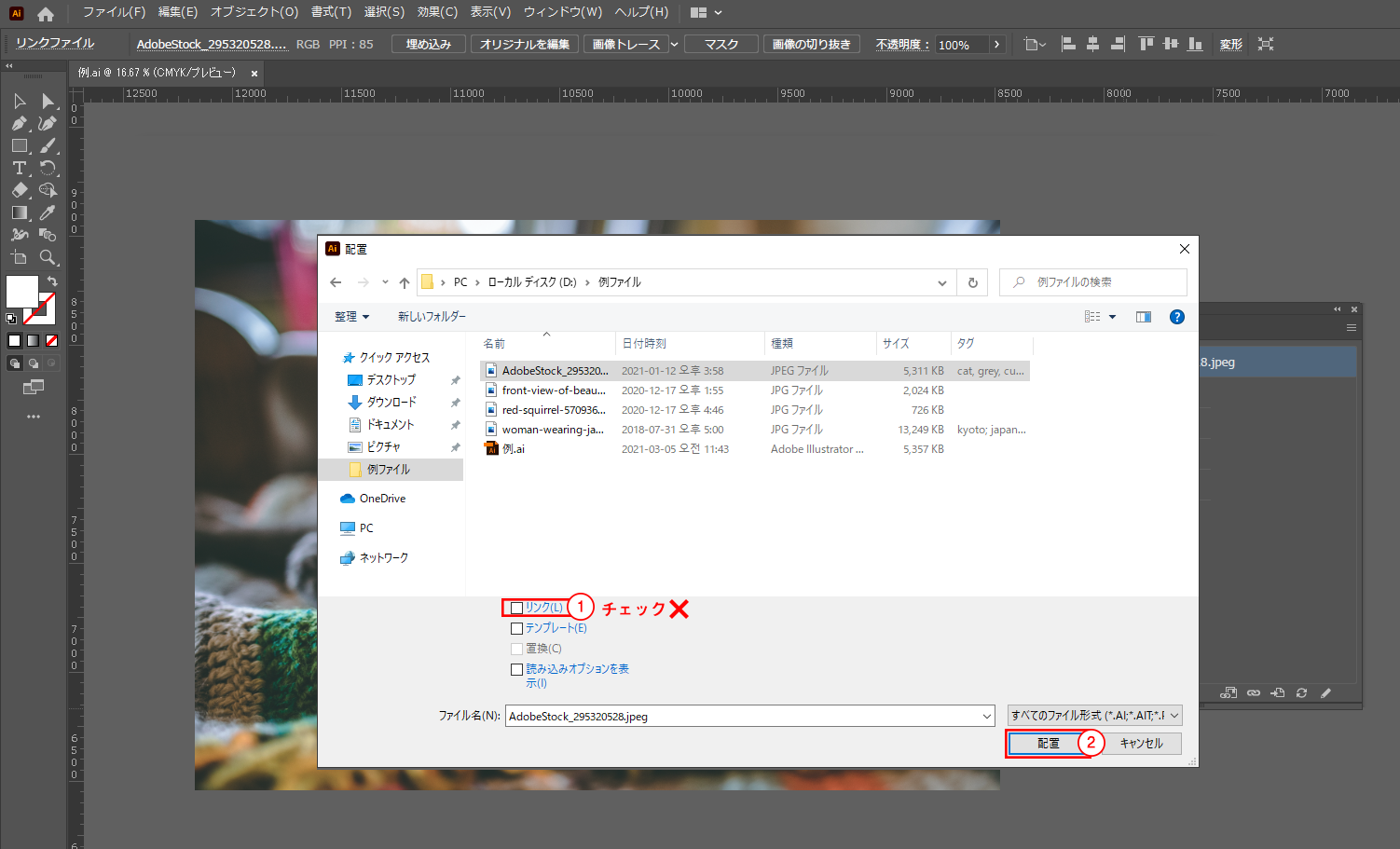
Task: Click the 埋め込み button
Action: pos(429,44)
